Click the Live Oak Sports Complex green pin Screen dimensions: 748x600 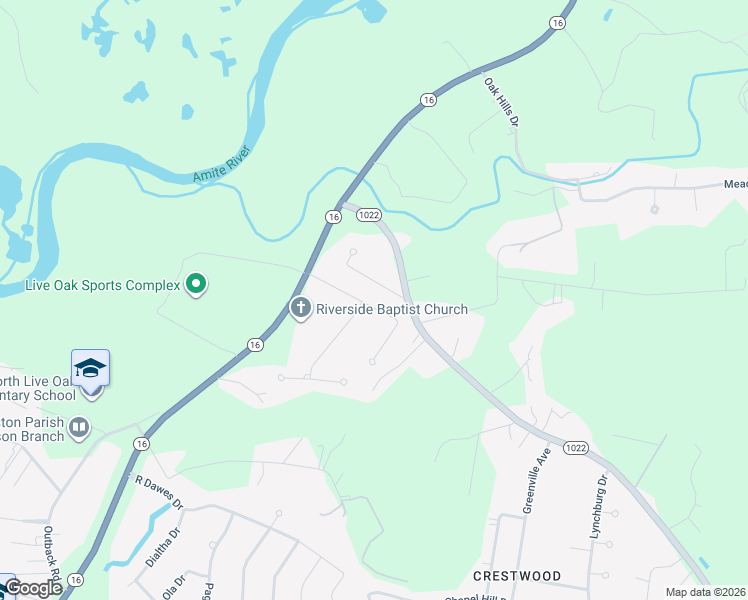pos(196,284)
